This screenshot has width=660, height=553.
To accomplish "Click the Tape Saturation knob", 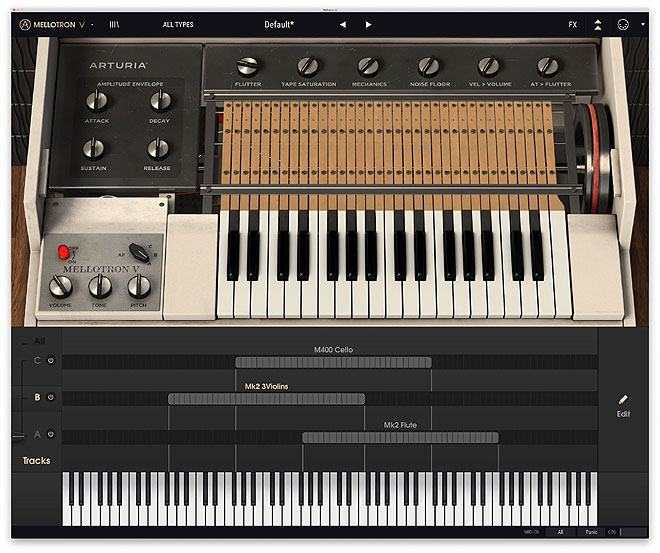I will click(x=308, y=67).
